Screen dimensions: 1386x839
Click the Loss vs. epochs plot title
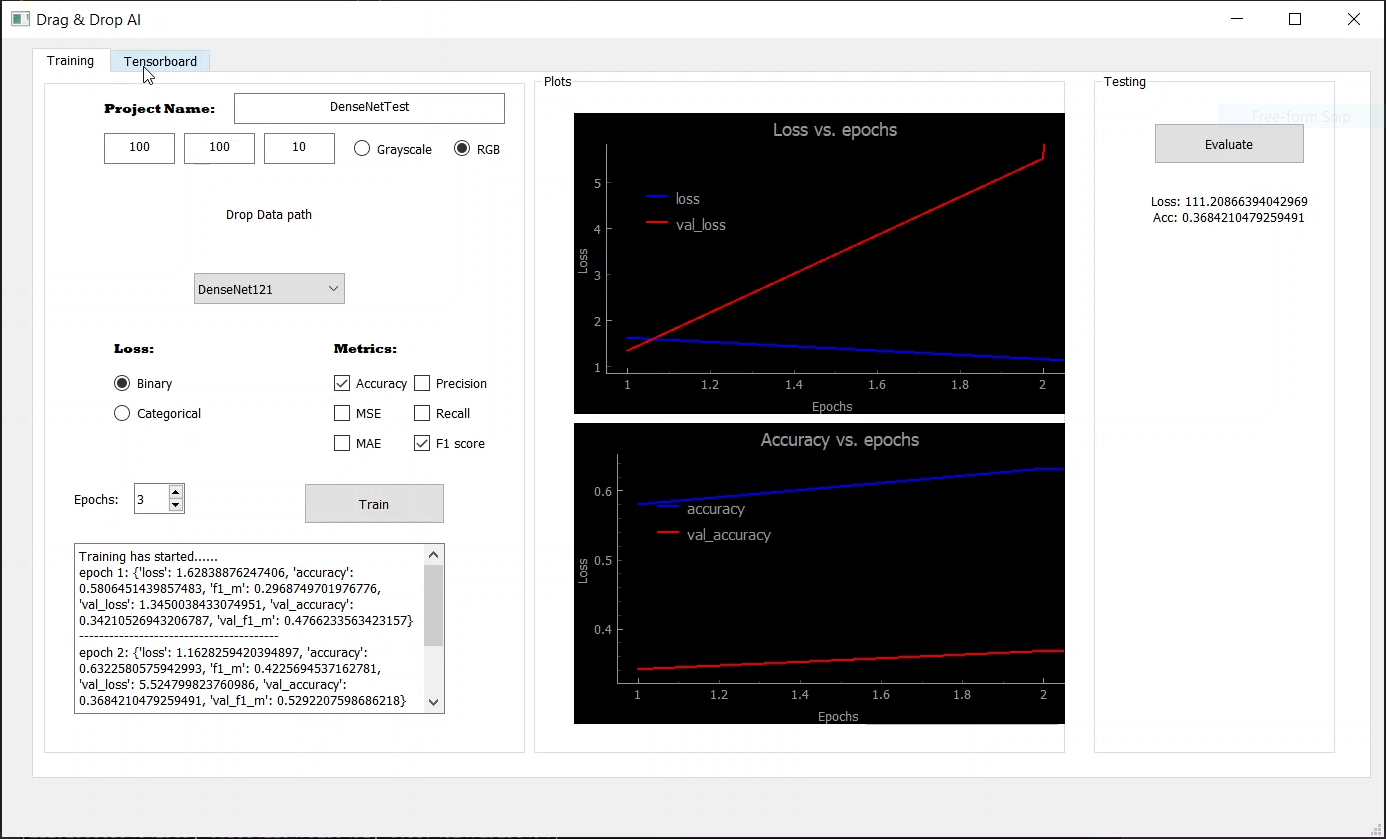tap(835, 130)
